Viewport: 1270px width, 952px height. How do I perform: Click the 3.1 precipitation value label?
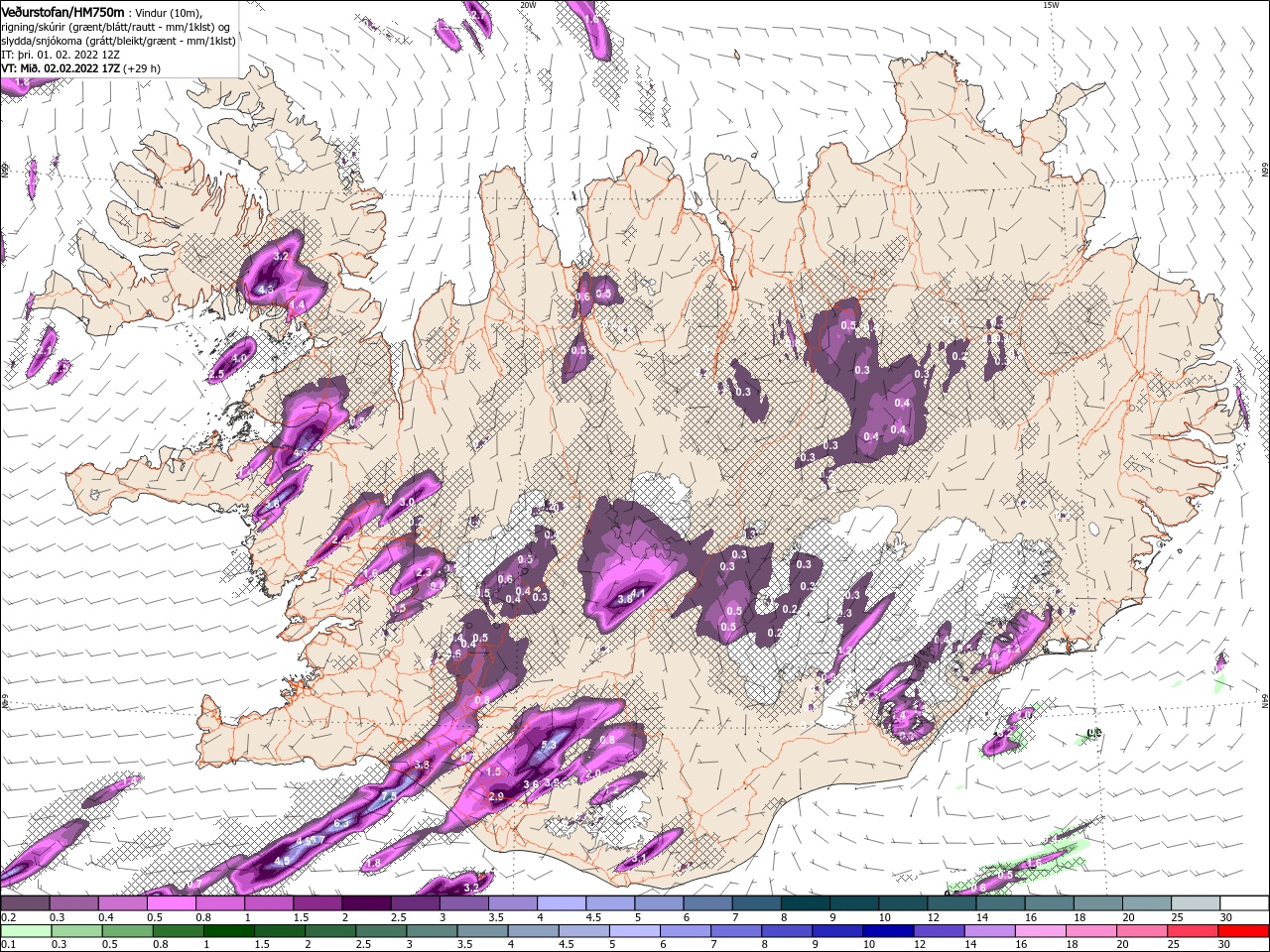[x=640, y=859]
